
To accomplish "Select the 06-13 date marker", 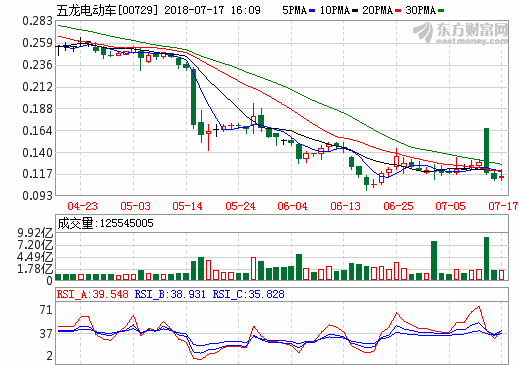I will point(345,206).
